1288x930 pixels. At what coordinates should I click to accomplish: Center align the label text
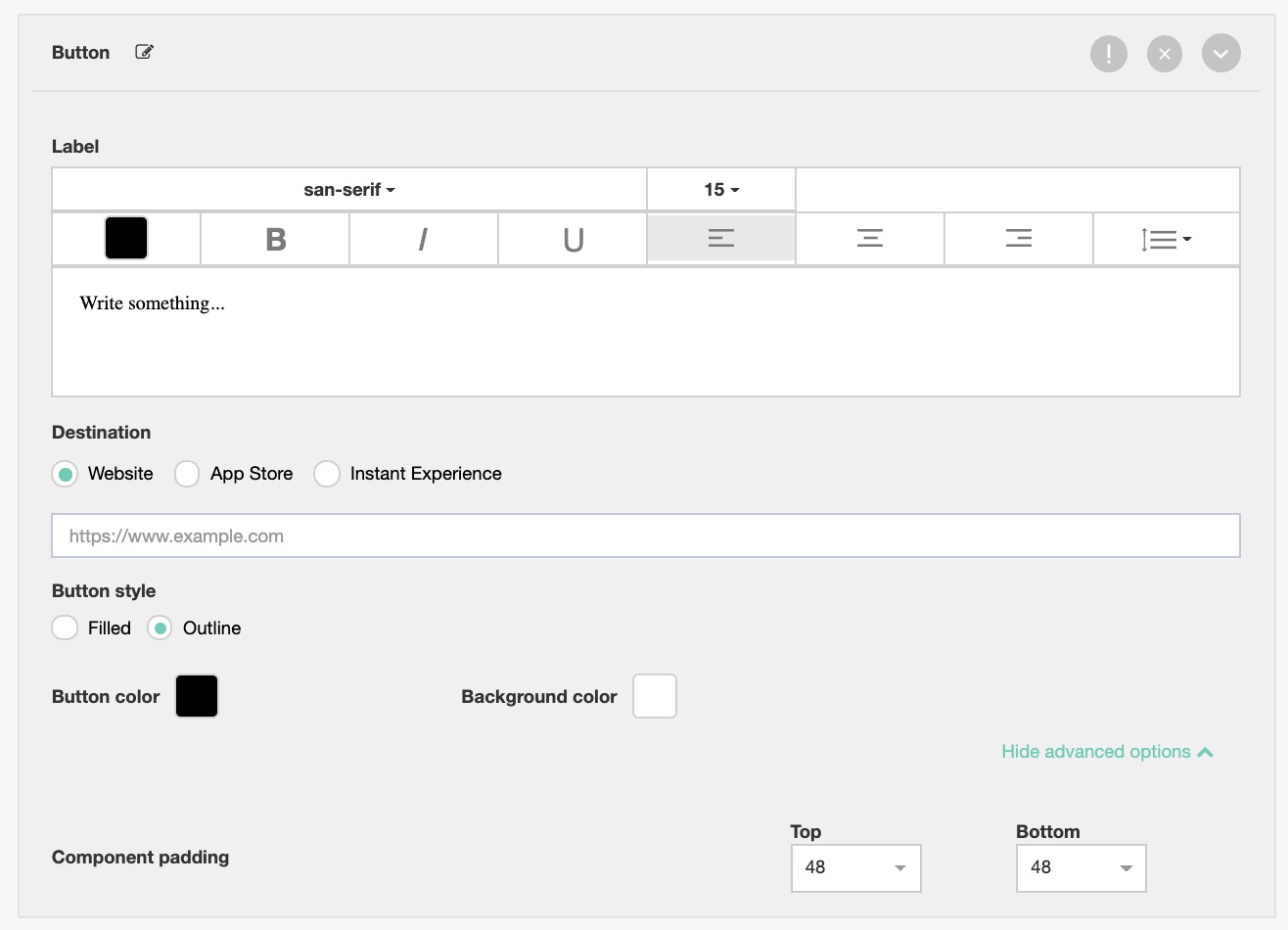click(x=870, y=239)
